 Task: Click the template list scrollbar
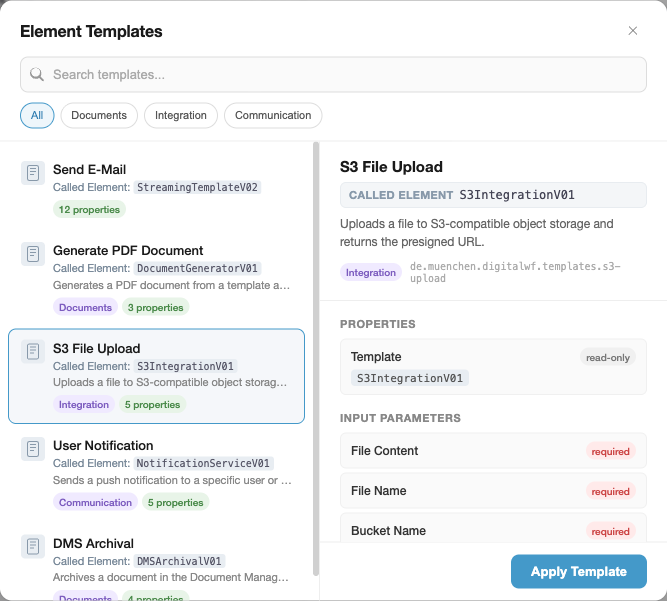pos(316,359)
